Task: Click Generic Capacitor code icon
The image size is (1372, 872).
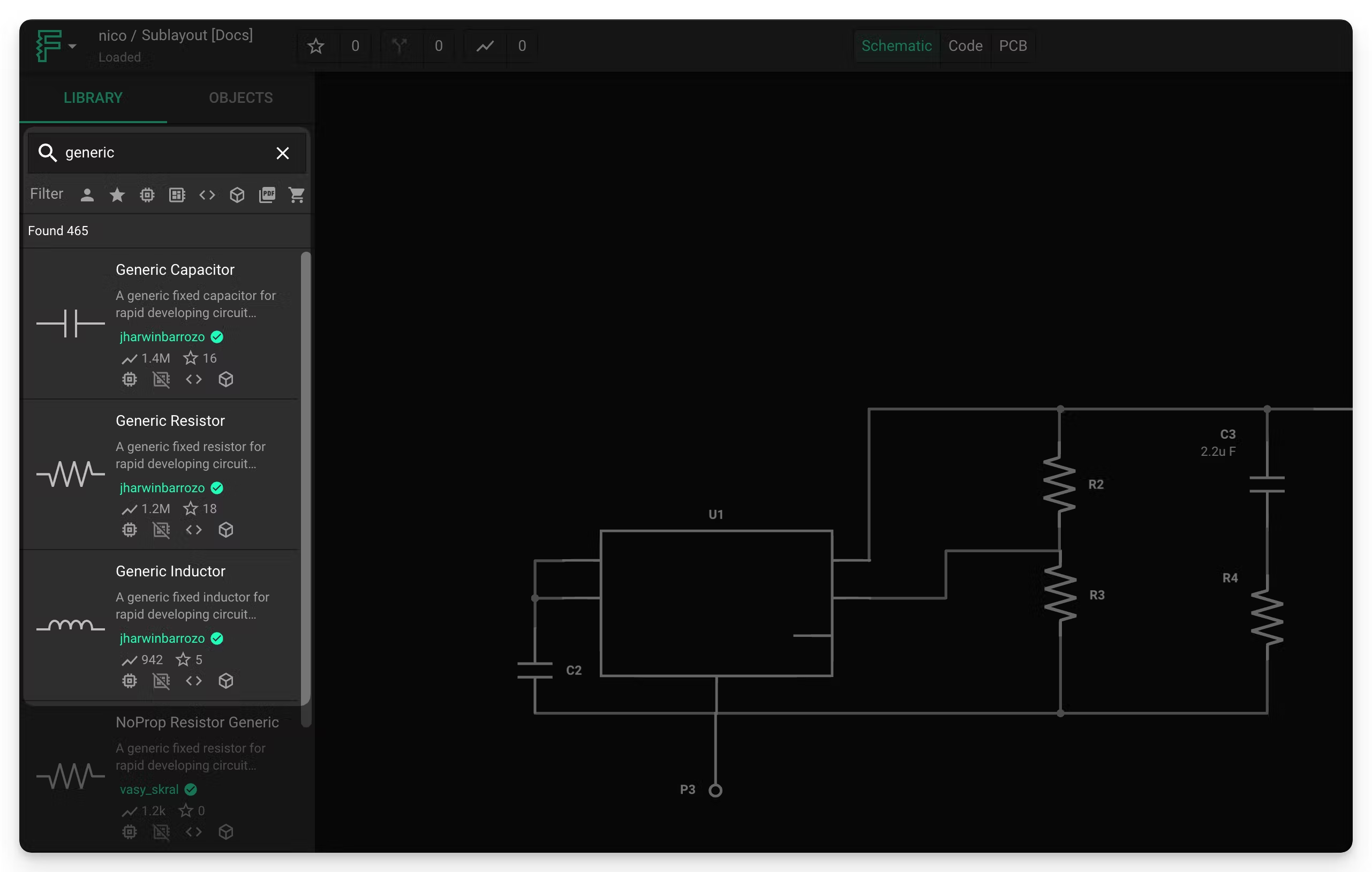Action: click(194, 380)
